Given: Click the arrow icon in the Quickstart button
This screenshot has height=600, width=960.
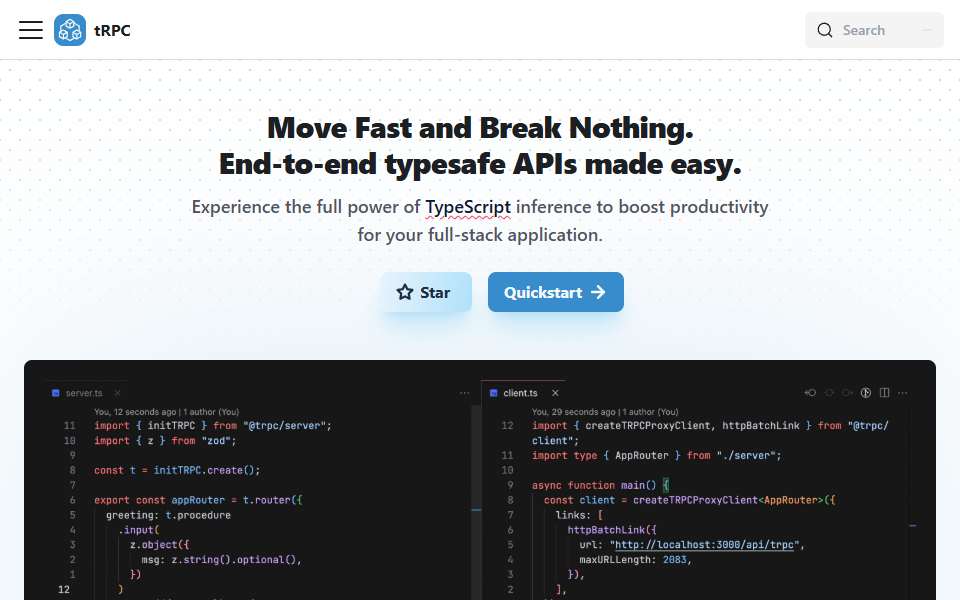Looking at the screenshot, I should tap(598, 293).
